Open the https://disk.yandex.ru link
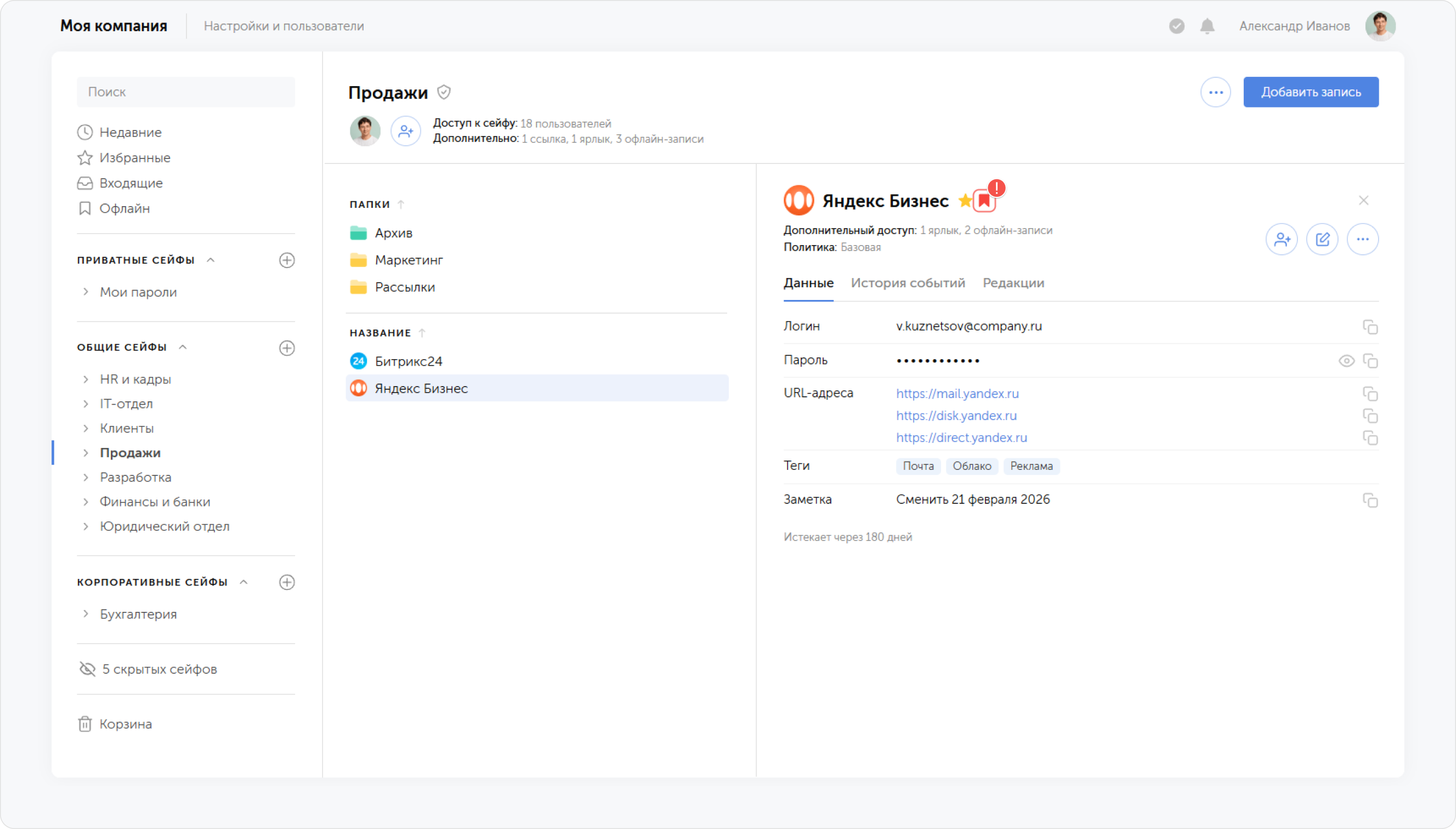This screenshot has height=829, width=1456. click(x=956, y=416)
